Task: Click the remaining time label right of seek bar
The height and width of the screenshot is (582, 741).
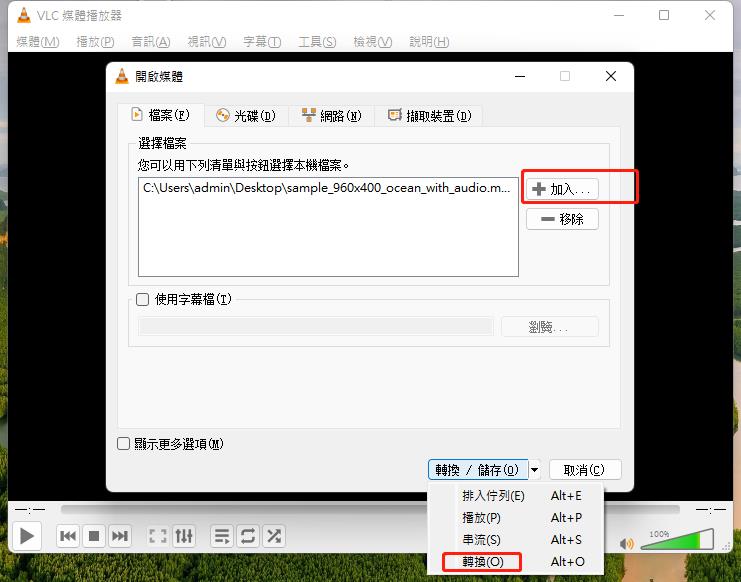Action: pos(710,510)
